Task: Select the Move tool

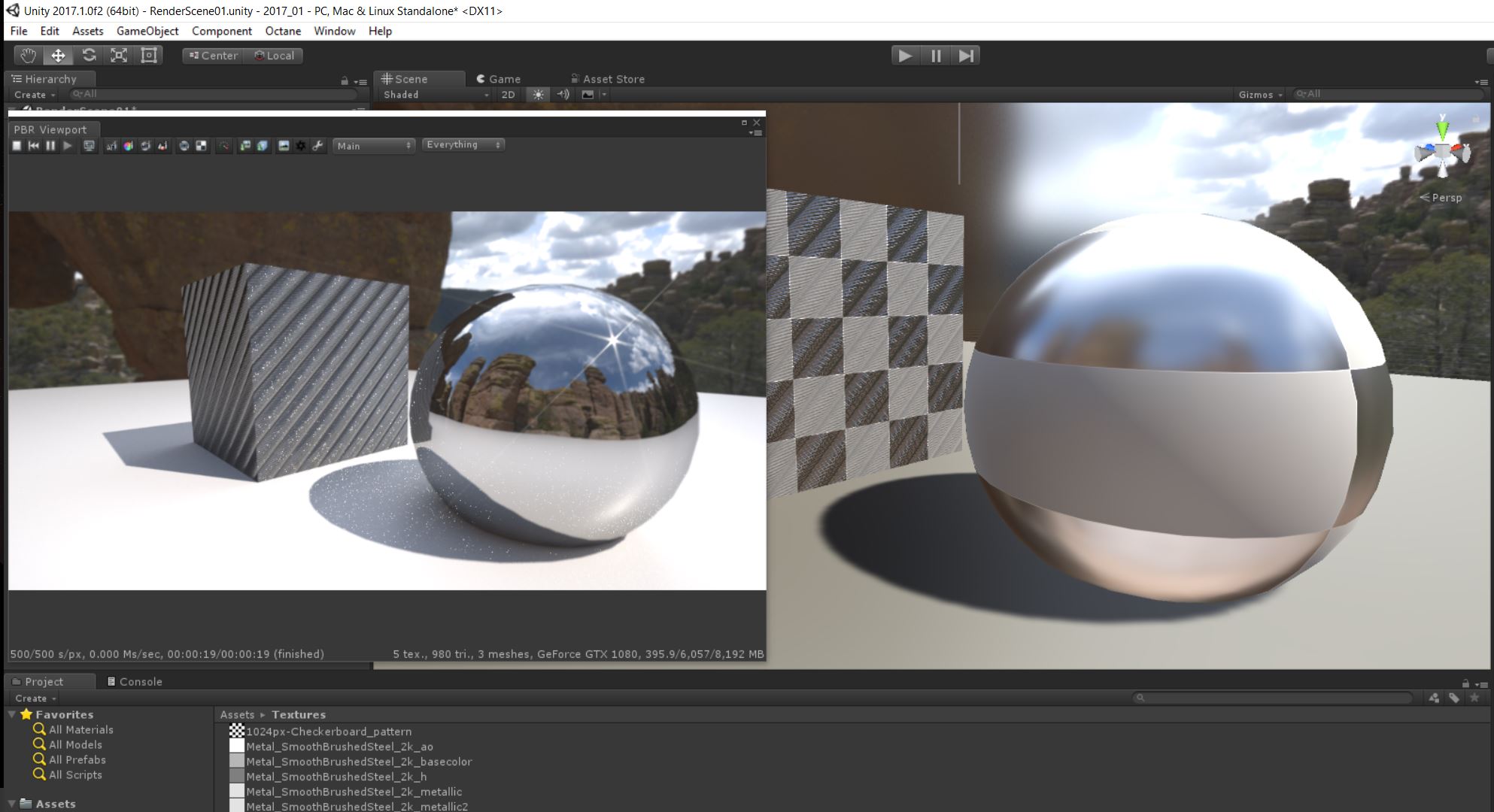Action: click(x=58, y=56)
